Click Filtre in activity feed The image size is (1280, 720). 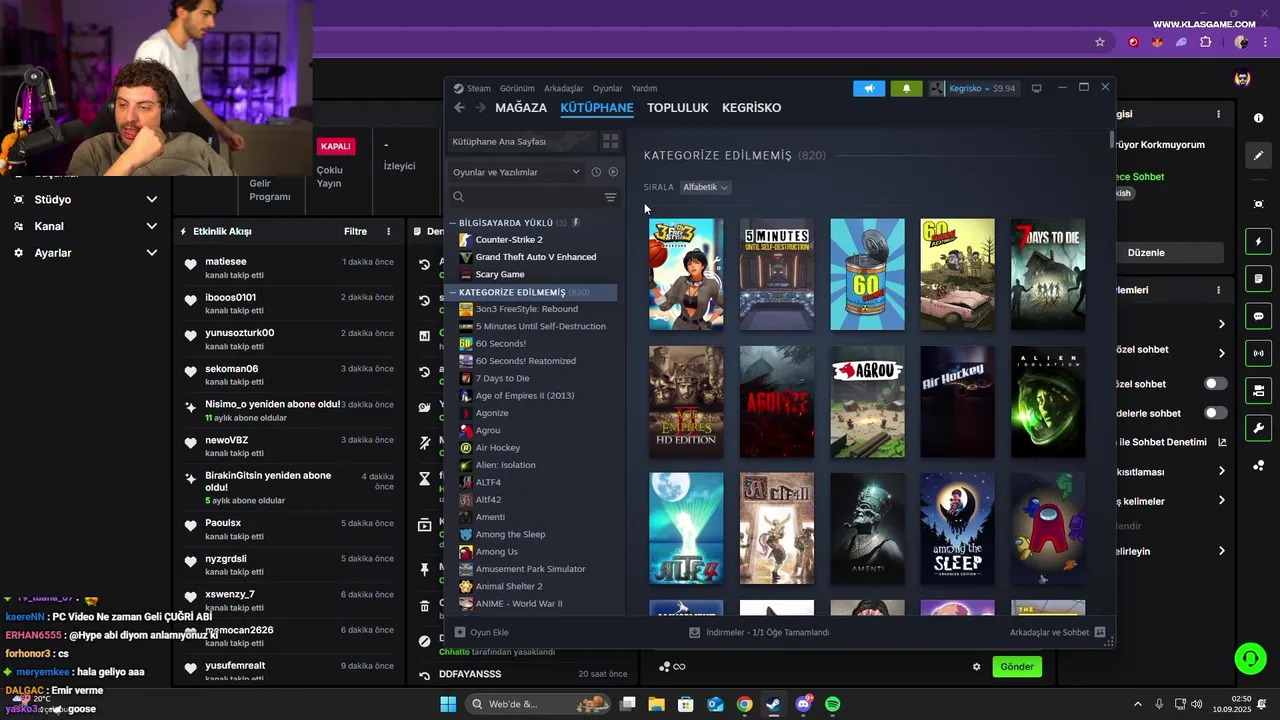click(356, 231)
